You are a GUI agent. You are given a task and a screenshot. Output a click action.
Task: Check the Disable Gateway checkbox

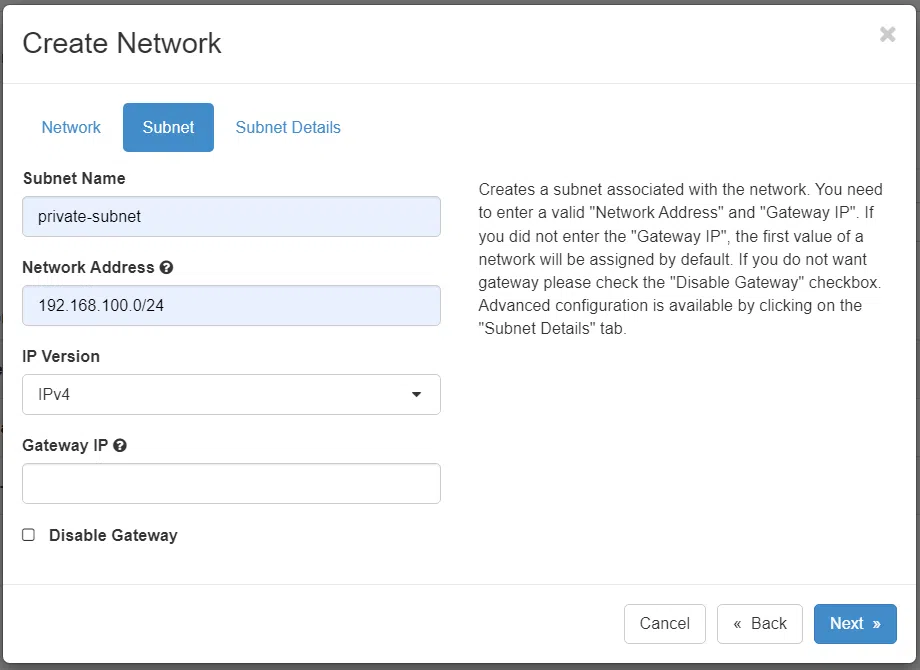point(28,535)
